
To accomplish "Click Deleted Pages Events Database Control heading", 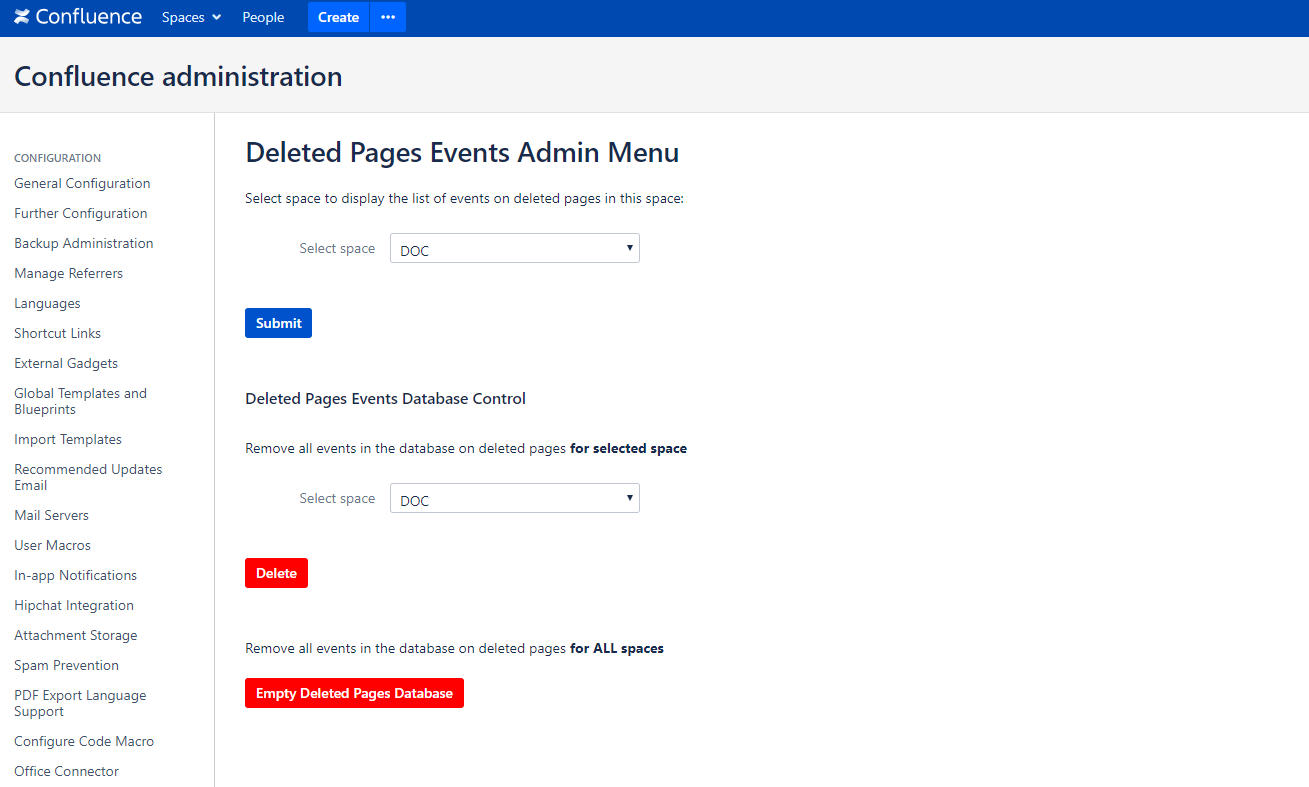I will (385, 398).
